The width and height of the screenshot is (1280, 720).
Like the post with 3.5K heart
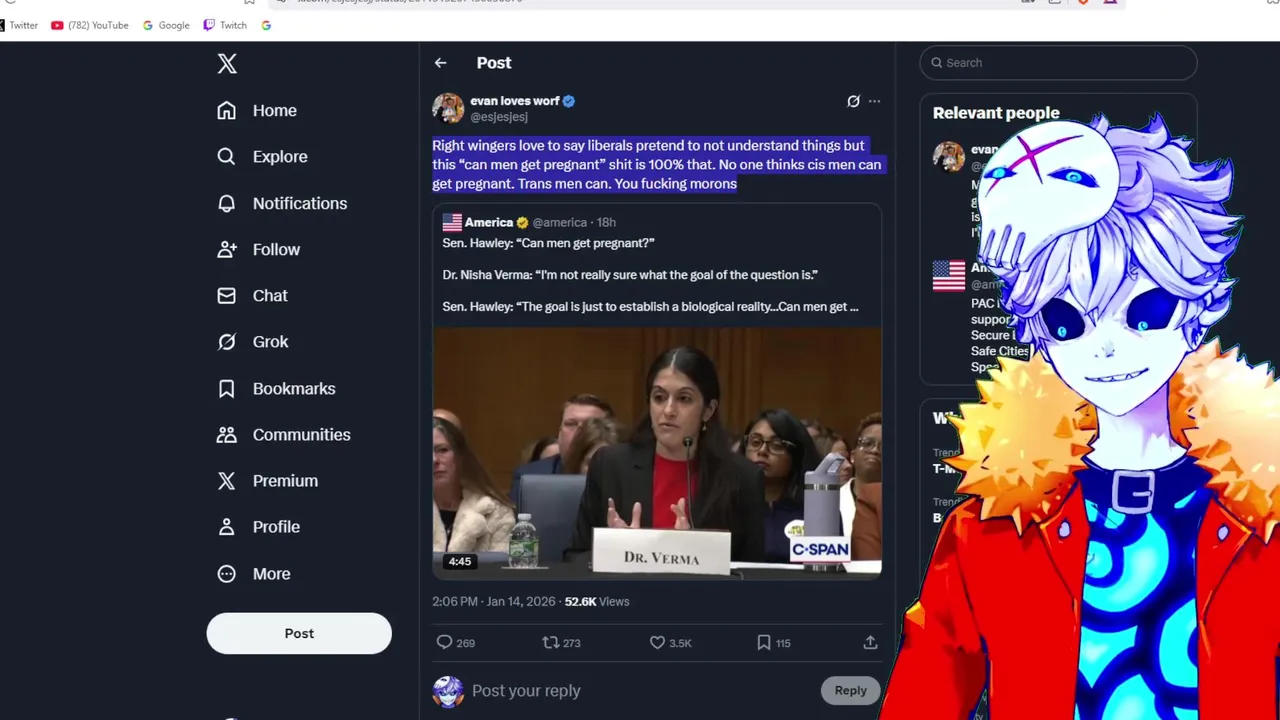[x=657, y=643]
